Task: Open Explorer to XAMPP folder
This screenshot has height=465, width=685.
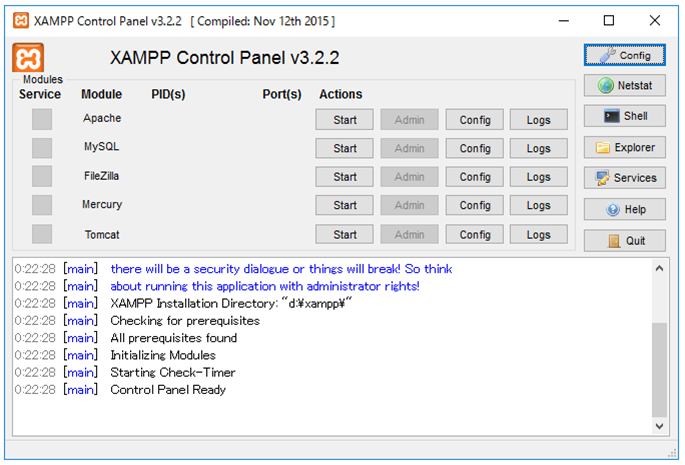Action: [624, 148]
